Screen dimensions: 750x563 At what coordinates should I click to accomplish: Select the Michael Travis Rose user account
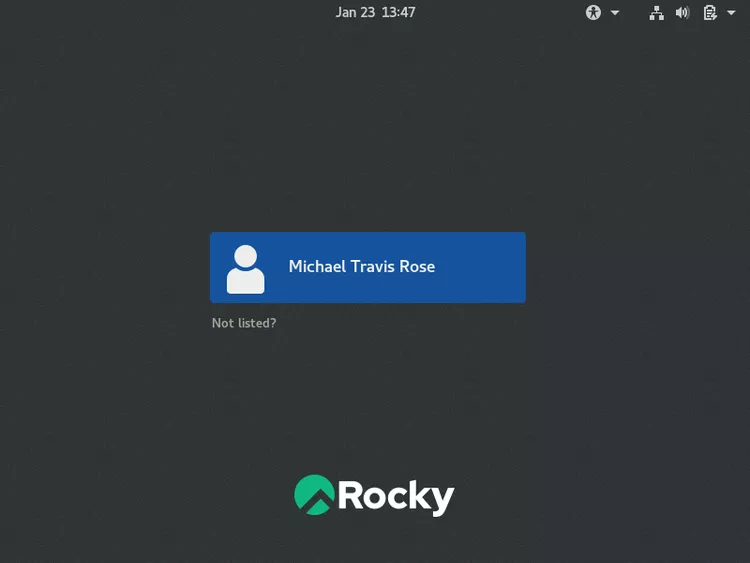point(367,267)
